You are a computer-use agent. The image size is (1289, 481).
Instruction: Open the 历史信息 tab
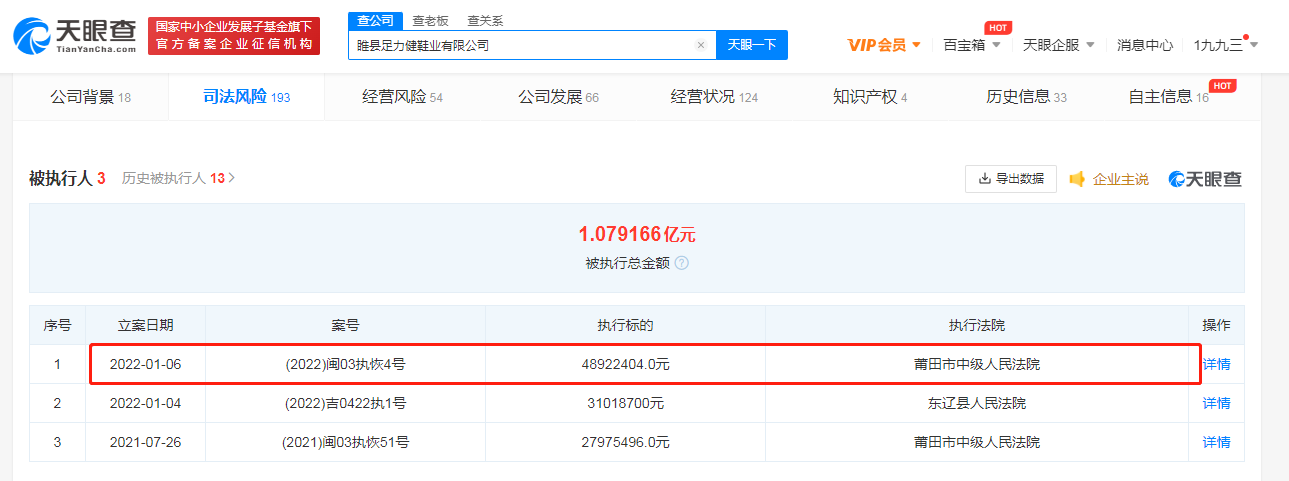click(x=1026, y=97)
